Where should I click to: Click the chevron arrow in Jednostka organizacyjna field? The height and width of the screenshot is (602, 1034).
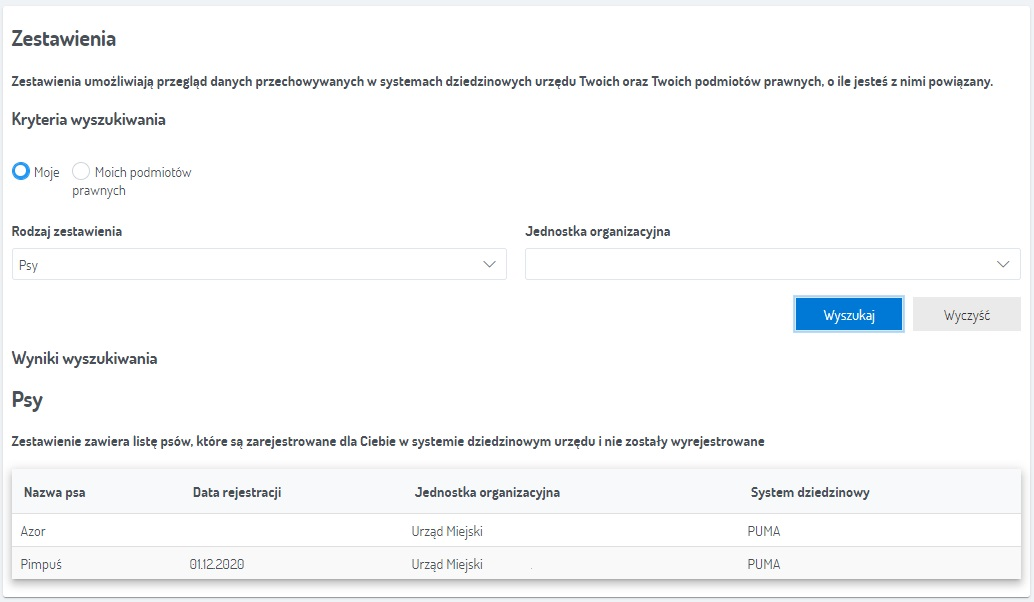click(1003, 264)
